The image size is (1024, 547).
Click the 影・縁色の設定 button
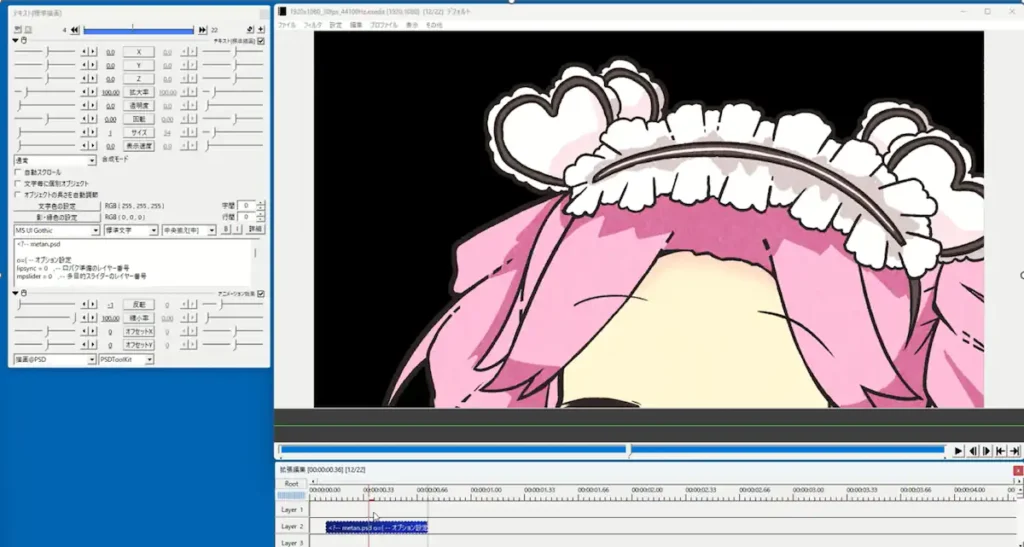coord(57,217)
